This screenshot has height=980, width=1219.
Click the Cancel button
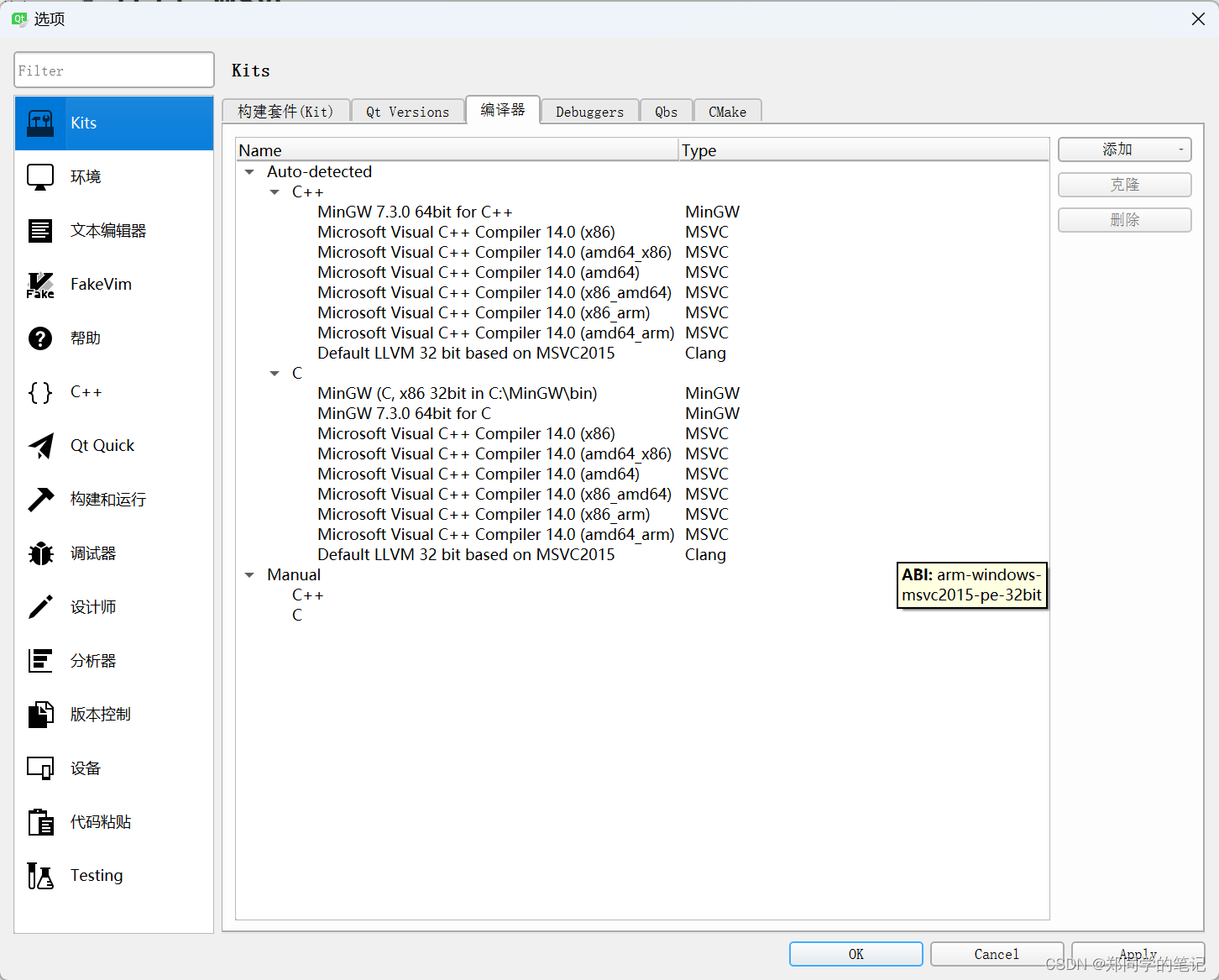[x=997, y=954]
